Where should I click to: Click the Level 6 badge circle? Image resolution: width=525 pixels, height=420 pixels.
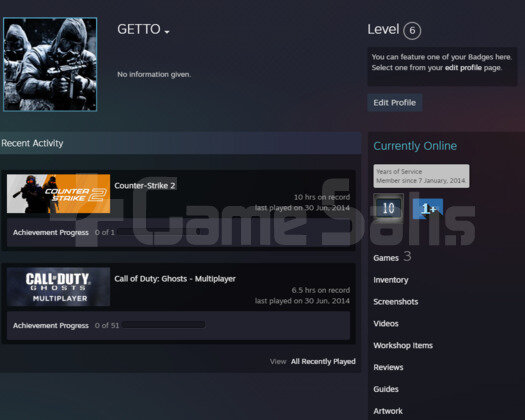click(412, 30)
